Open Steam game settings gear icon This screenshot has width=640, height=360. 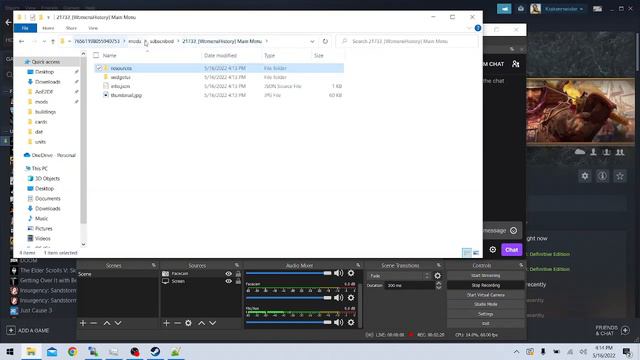(x=585, y=176)
